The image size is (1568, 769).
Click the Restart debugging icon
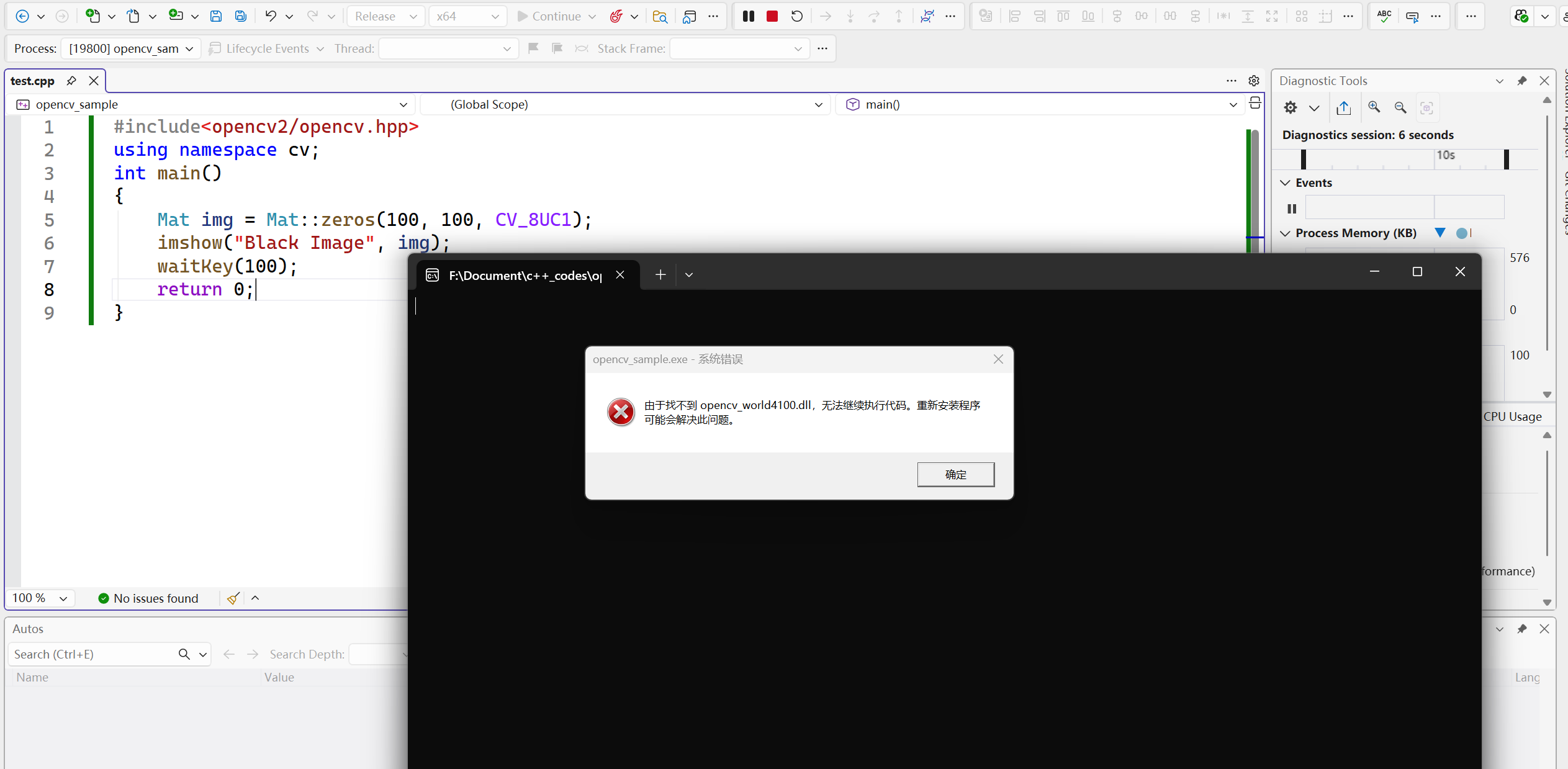coord(797,16)
